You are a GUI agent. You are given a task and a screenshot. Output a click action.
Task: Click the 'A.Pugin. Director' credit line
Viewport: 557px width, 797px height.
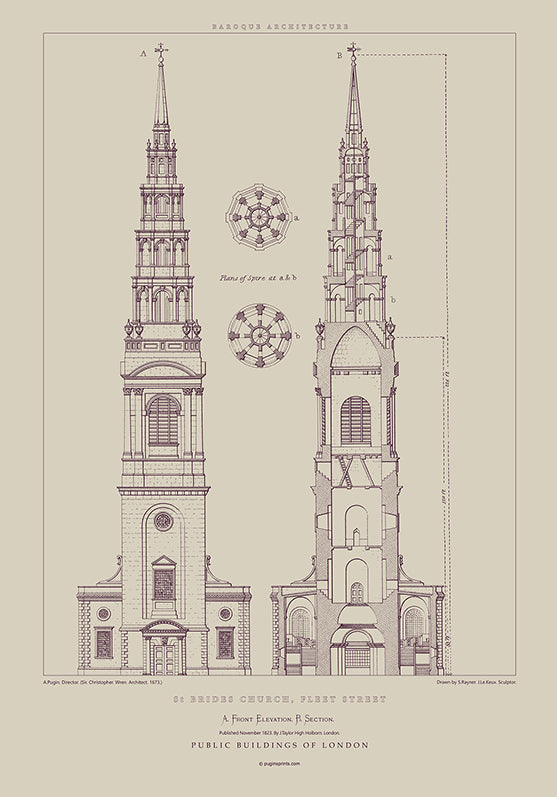pos(102,682)
